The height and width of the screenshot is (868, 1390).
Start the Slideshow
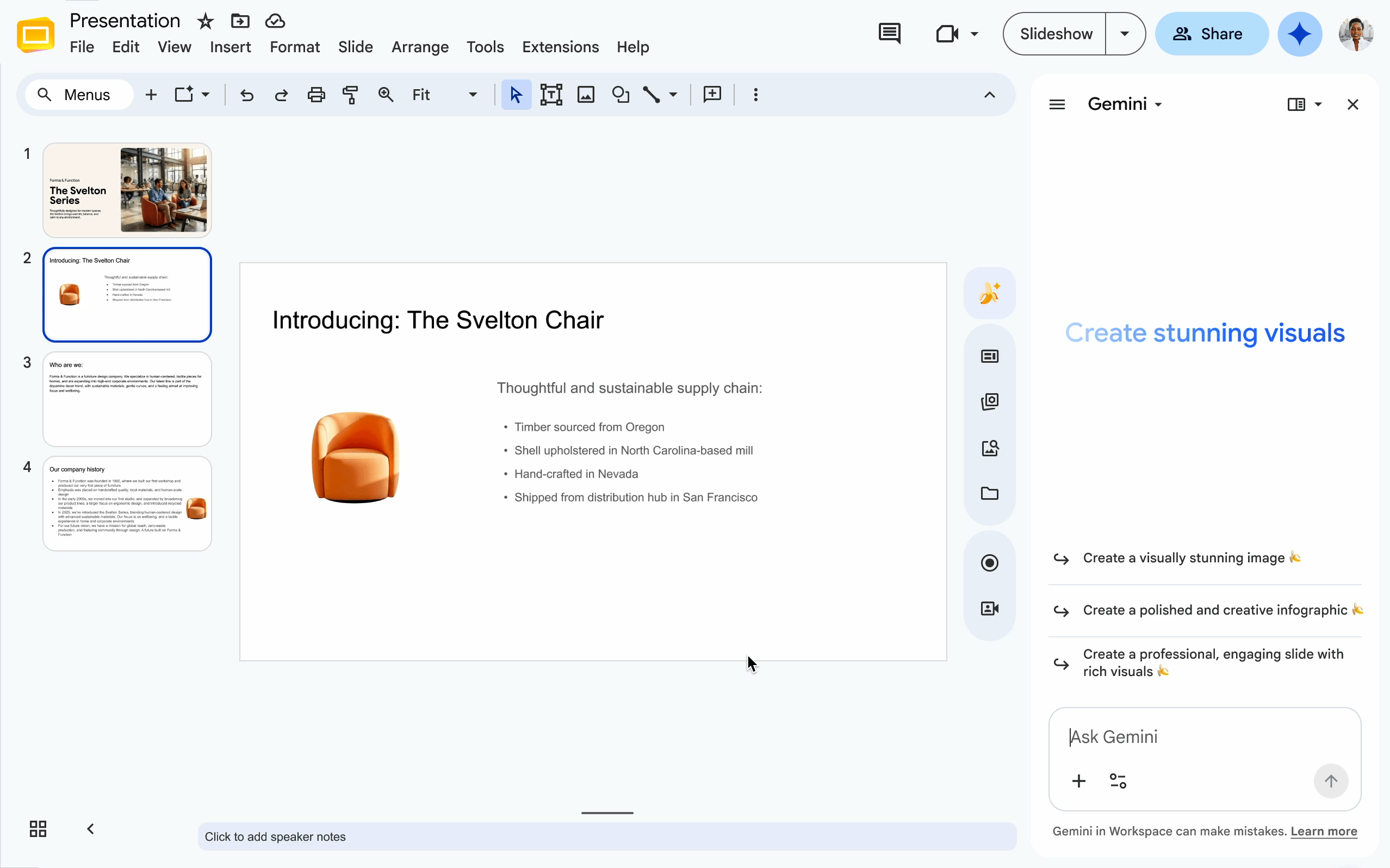1056,34
